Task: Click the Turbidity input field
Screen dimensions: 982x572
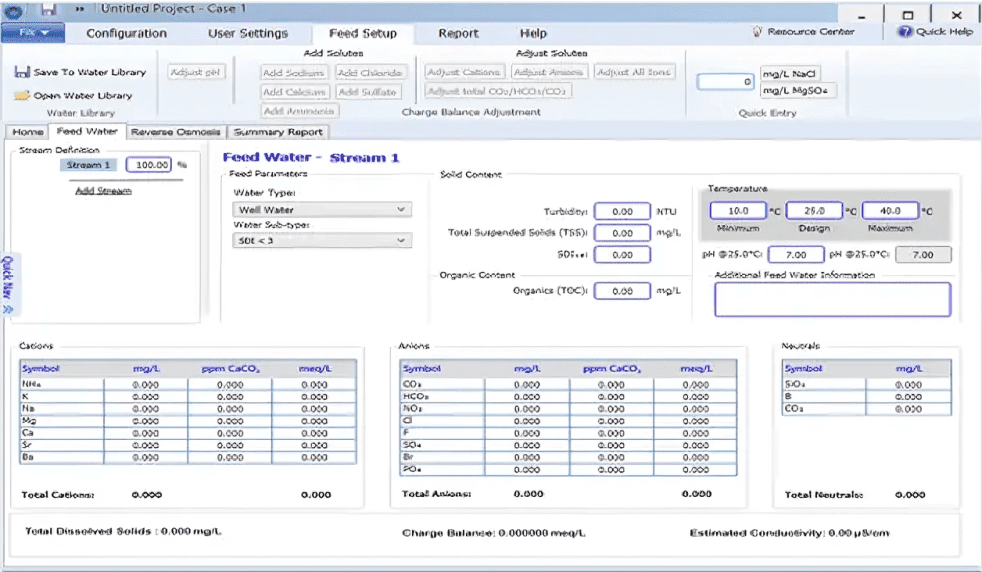Action: (623, 212)
